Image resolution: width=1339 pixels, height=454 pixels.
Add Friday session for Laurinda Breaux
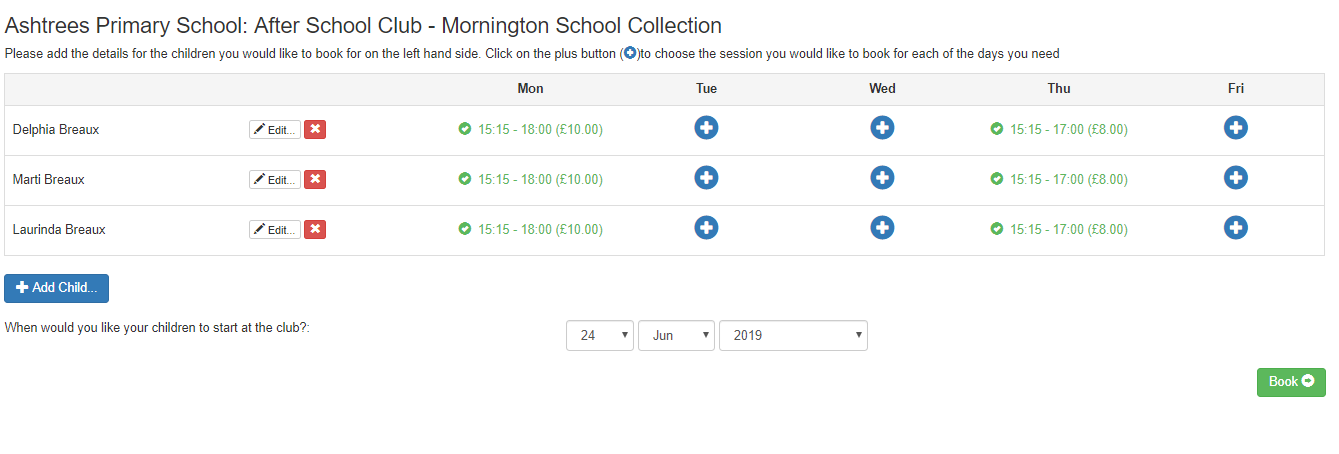point(1236,228)
